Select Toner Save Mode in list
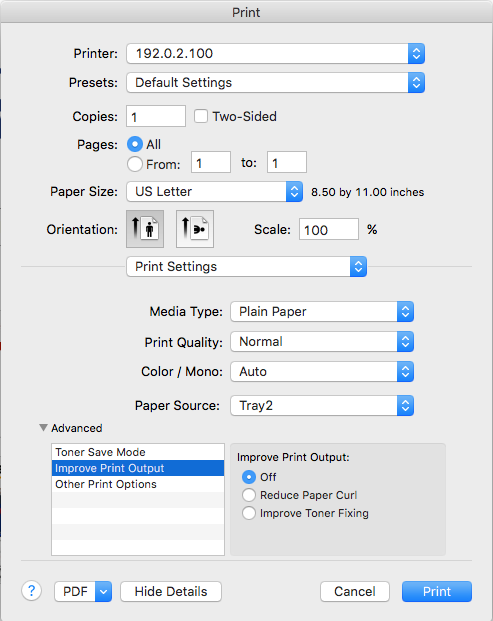This screenshot has width=493, height=621. click(x=138, y=452)
